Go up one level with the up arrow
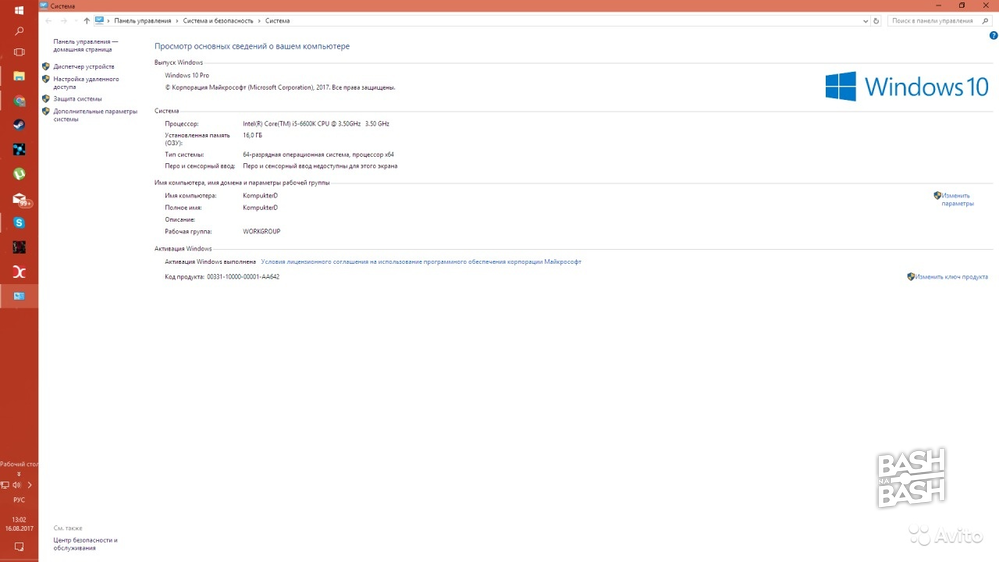The image size is (999, 562). pyautogui.click(x=86, y=21)
